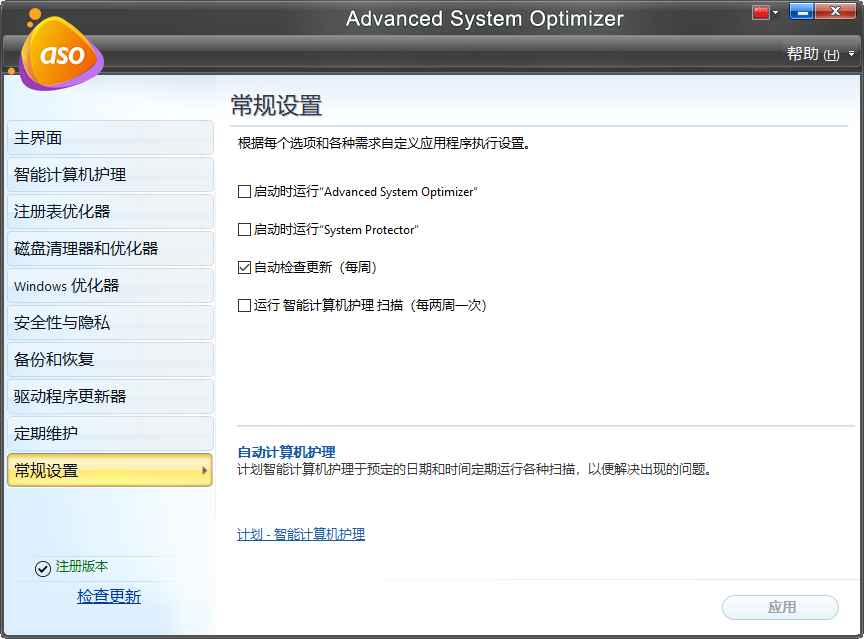Enable run System Protector at startup

click(244, 230)
